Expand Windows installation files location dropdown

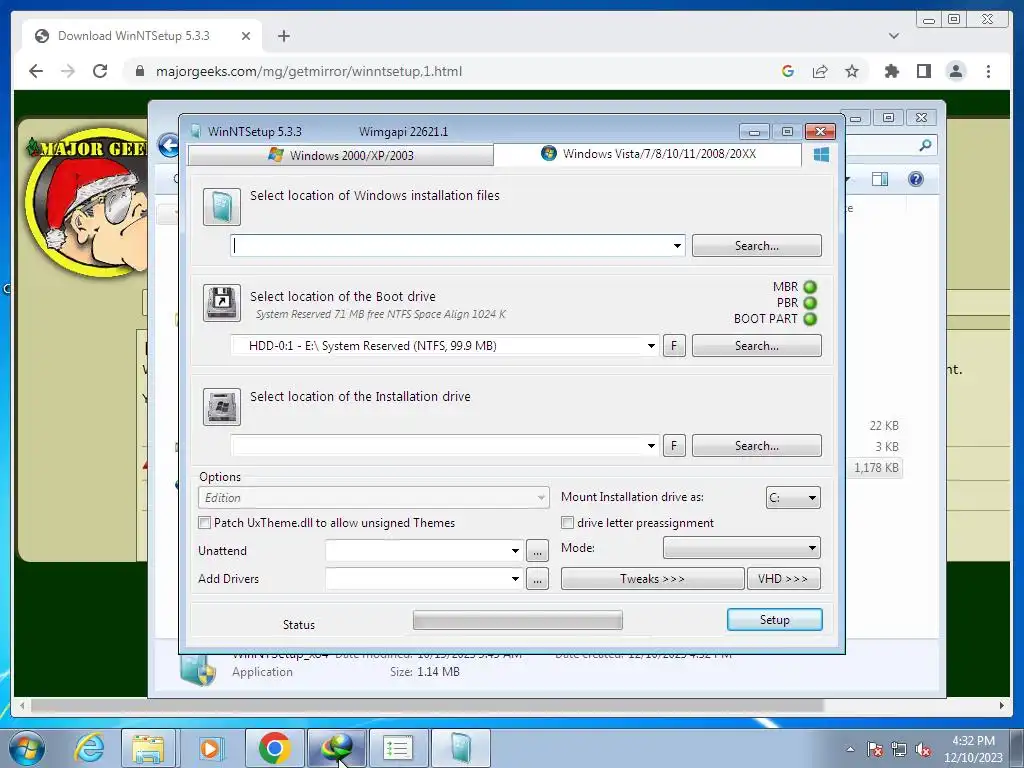point(677,246)
